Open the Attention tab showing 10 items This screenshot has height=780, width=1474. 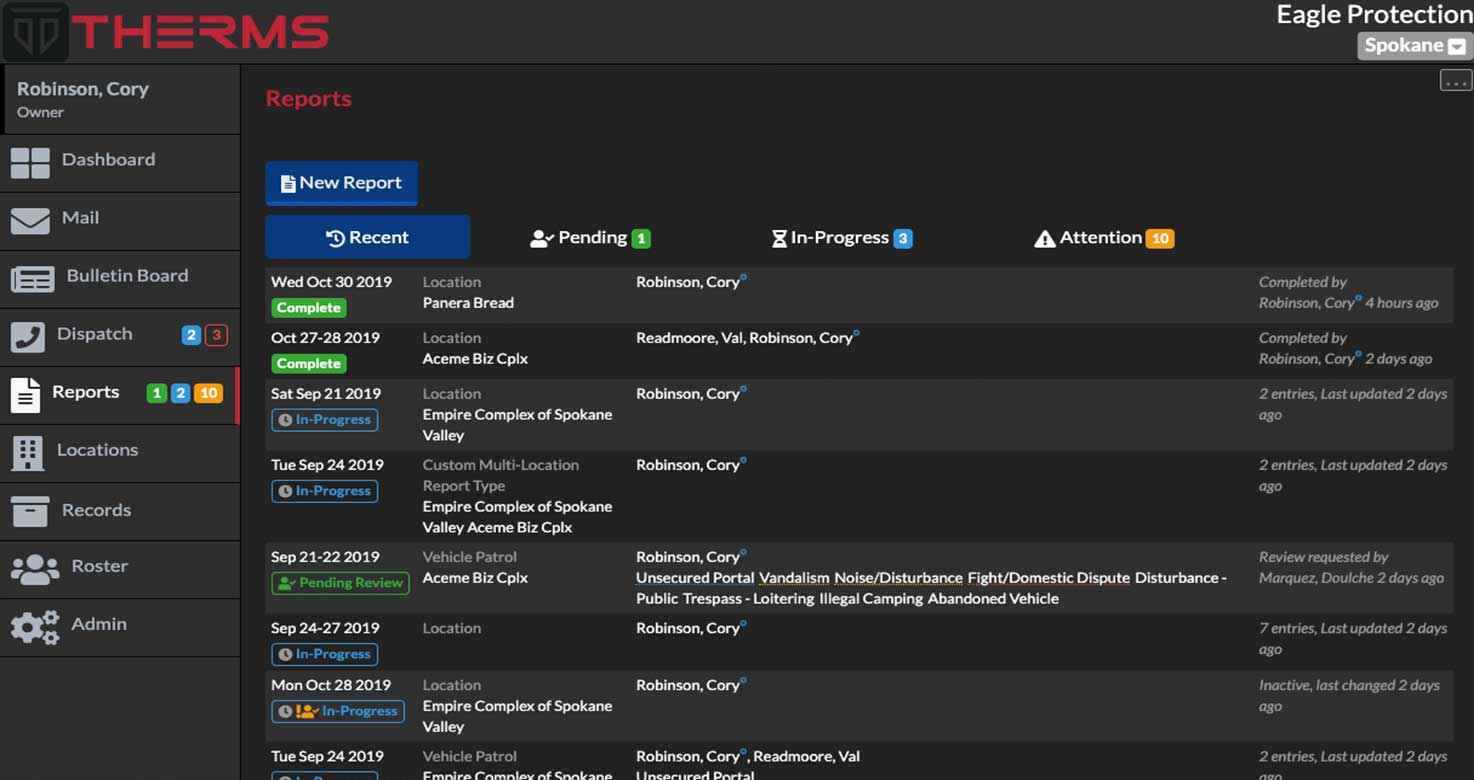(x=1102, y=237)
